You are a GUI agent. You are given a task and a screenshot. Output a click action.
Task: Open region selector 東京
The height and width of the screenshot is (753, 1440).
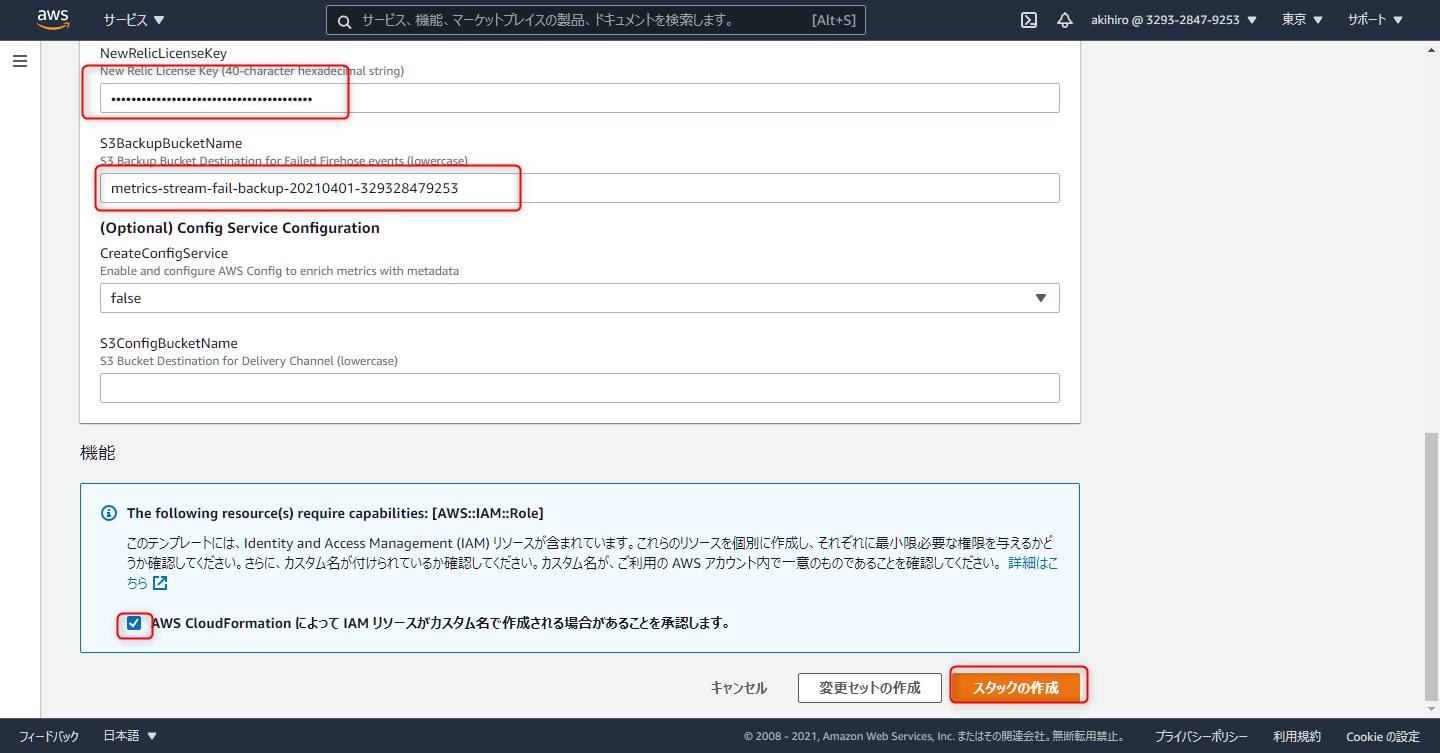tap(1302, 20)
